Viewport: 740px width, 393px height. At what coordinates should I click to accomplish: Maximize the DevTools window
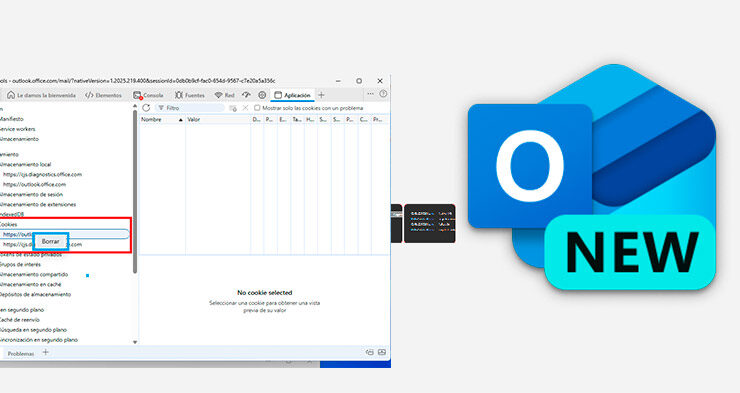(359, 81)
